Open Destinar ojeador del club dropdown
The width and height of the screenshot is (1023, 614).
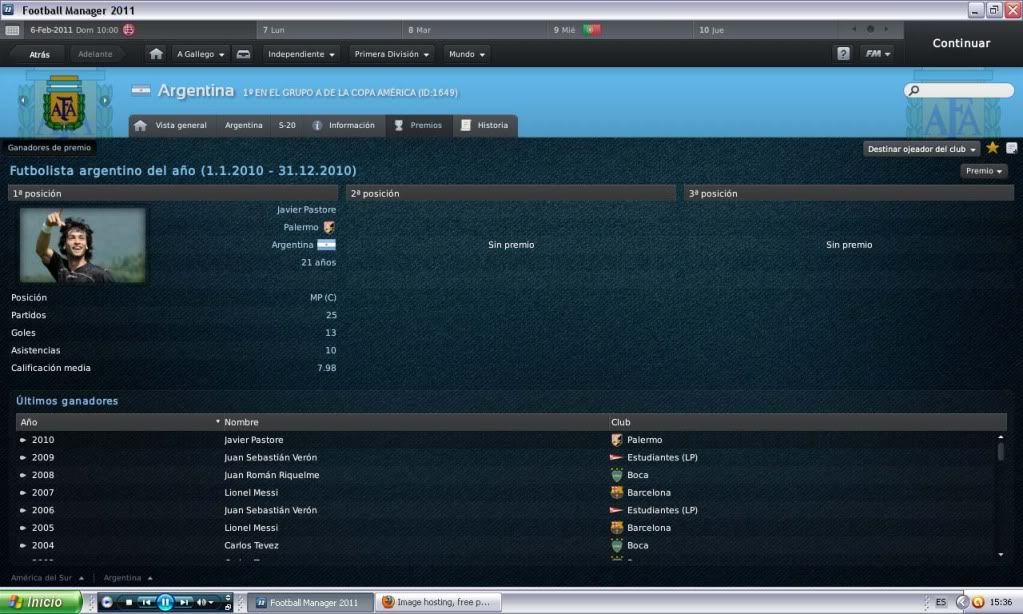[921, 149]
